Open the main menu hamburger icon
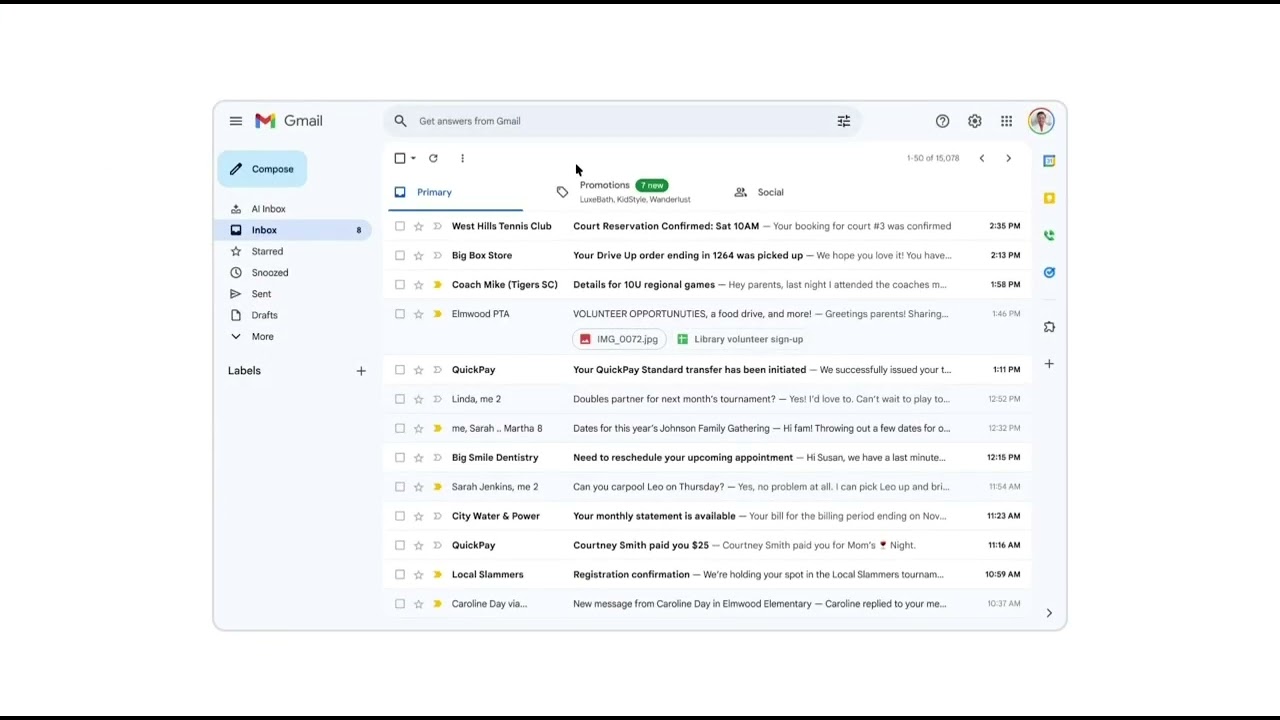 236,121
